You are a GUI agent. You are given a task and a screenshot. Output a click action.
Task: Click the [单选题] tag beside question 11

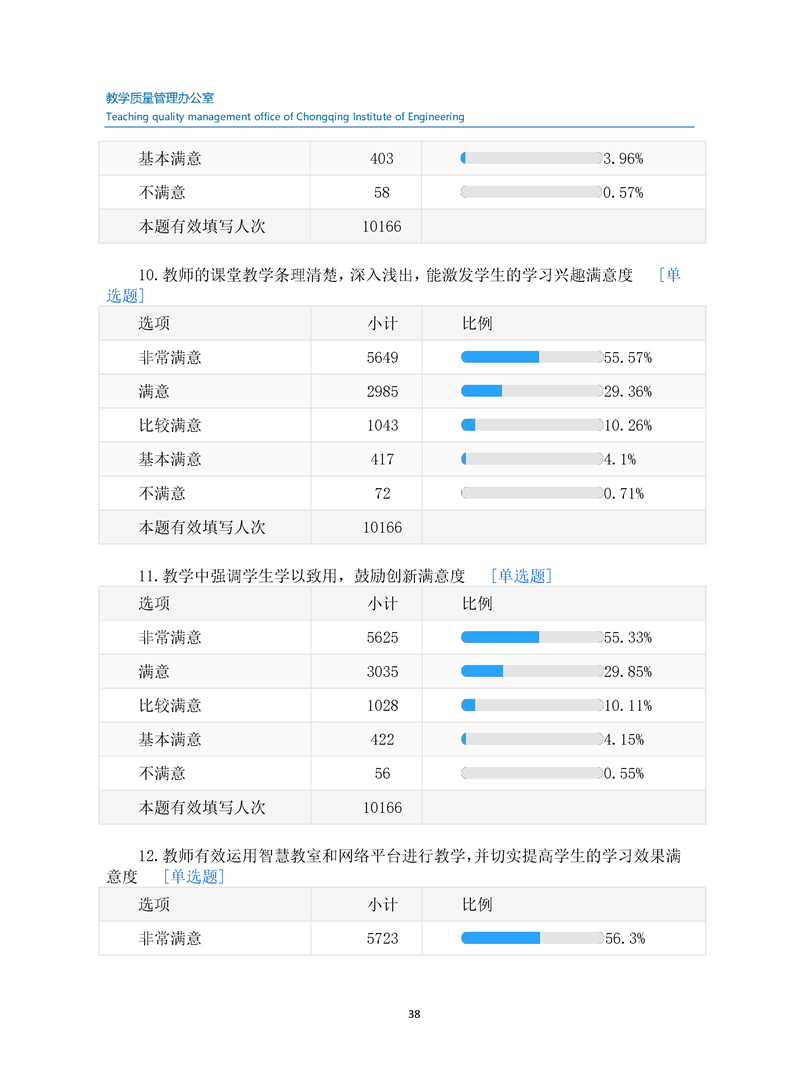(x=521, y=575)
